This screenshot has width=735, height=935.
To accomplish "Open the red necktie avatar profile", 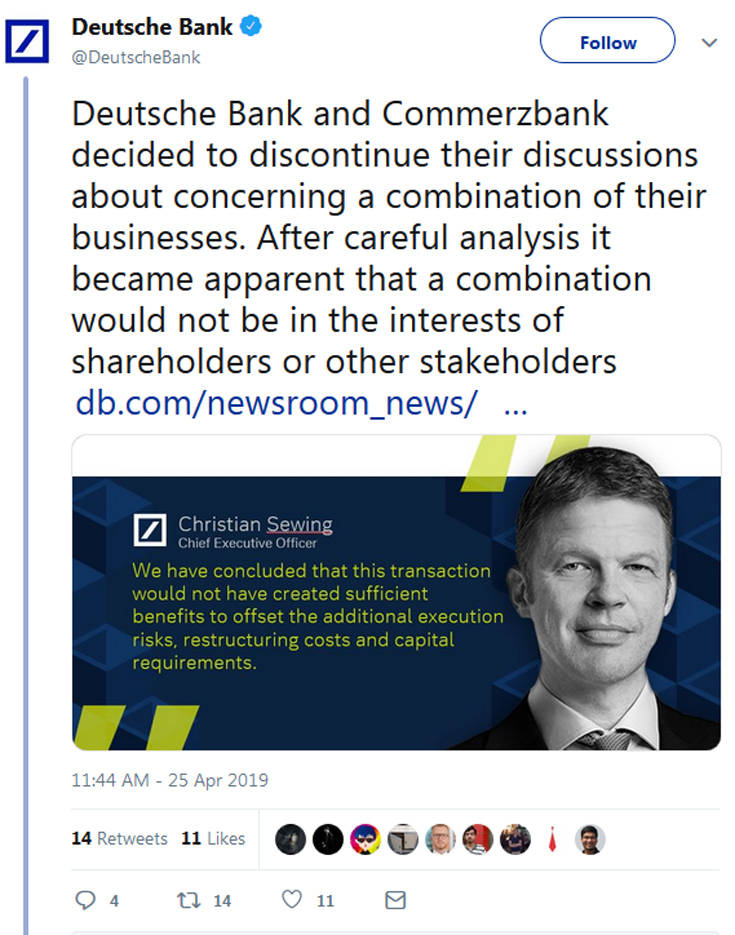I will tap(552, 839).
